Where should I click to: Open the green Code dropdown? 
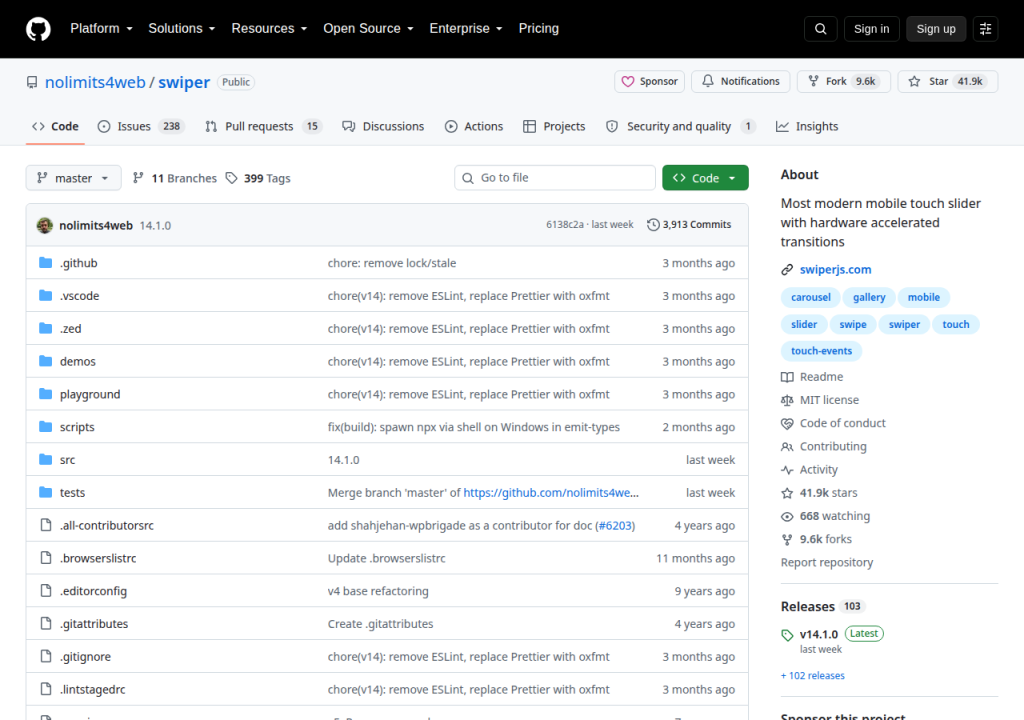[705, 178]
